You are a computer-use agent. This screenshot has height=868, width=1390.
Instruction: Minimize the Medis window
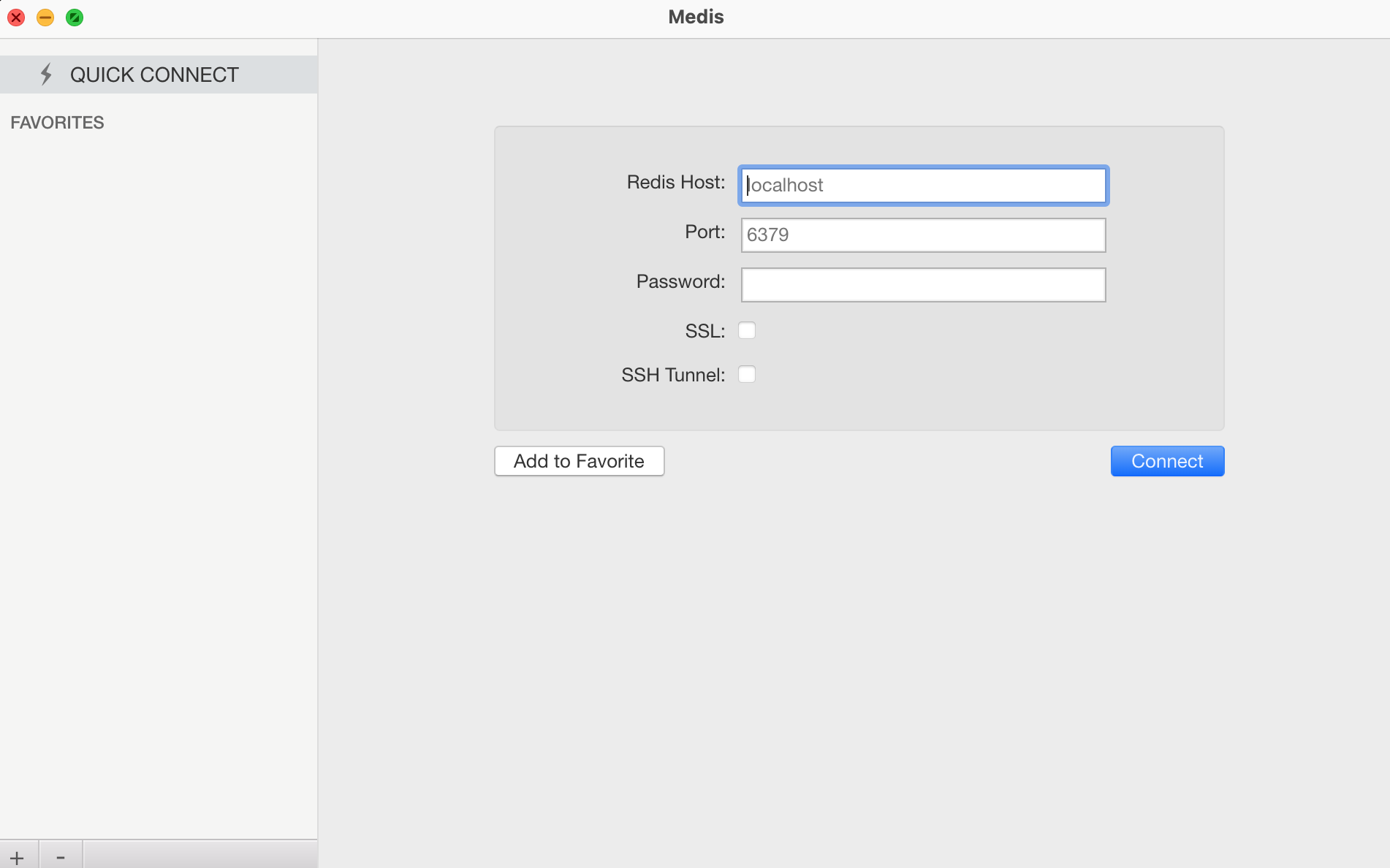click(x=45, y=18)
